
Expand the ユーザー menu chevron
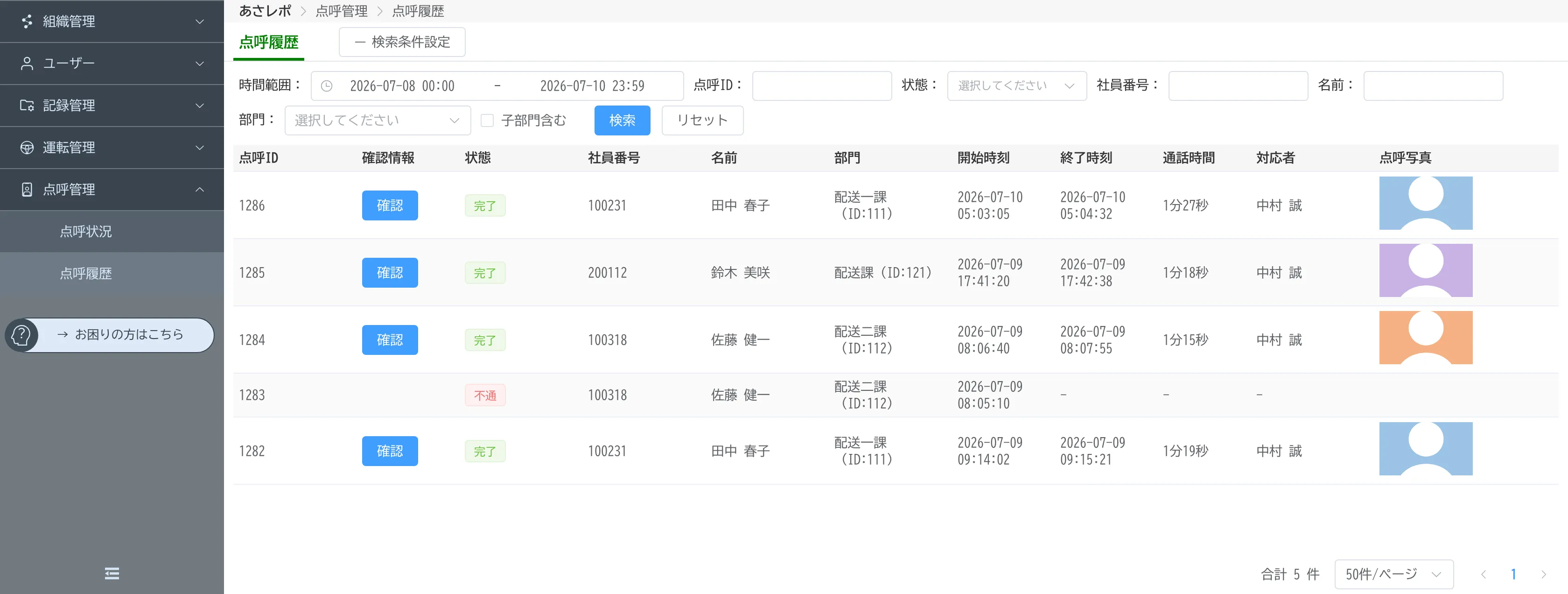point(200,64)
